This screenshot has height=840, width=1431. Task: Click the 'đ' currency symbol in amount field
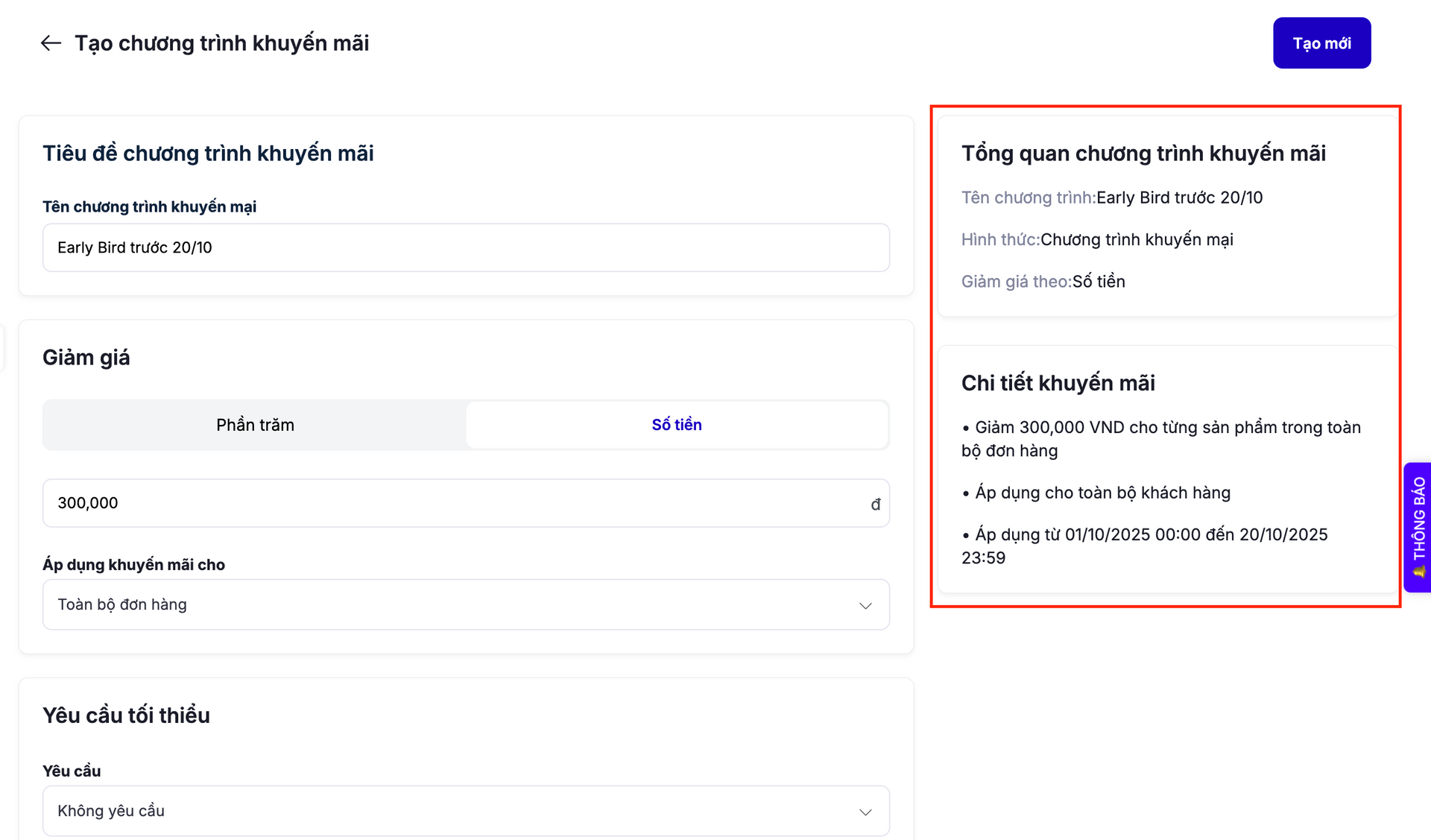876,505
